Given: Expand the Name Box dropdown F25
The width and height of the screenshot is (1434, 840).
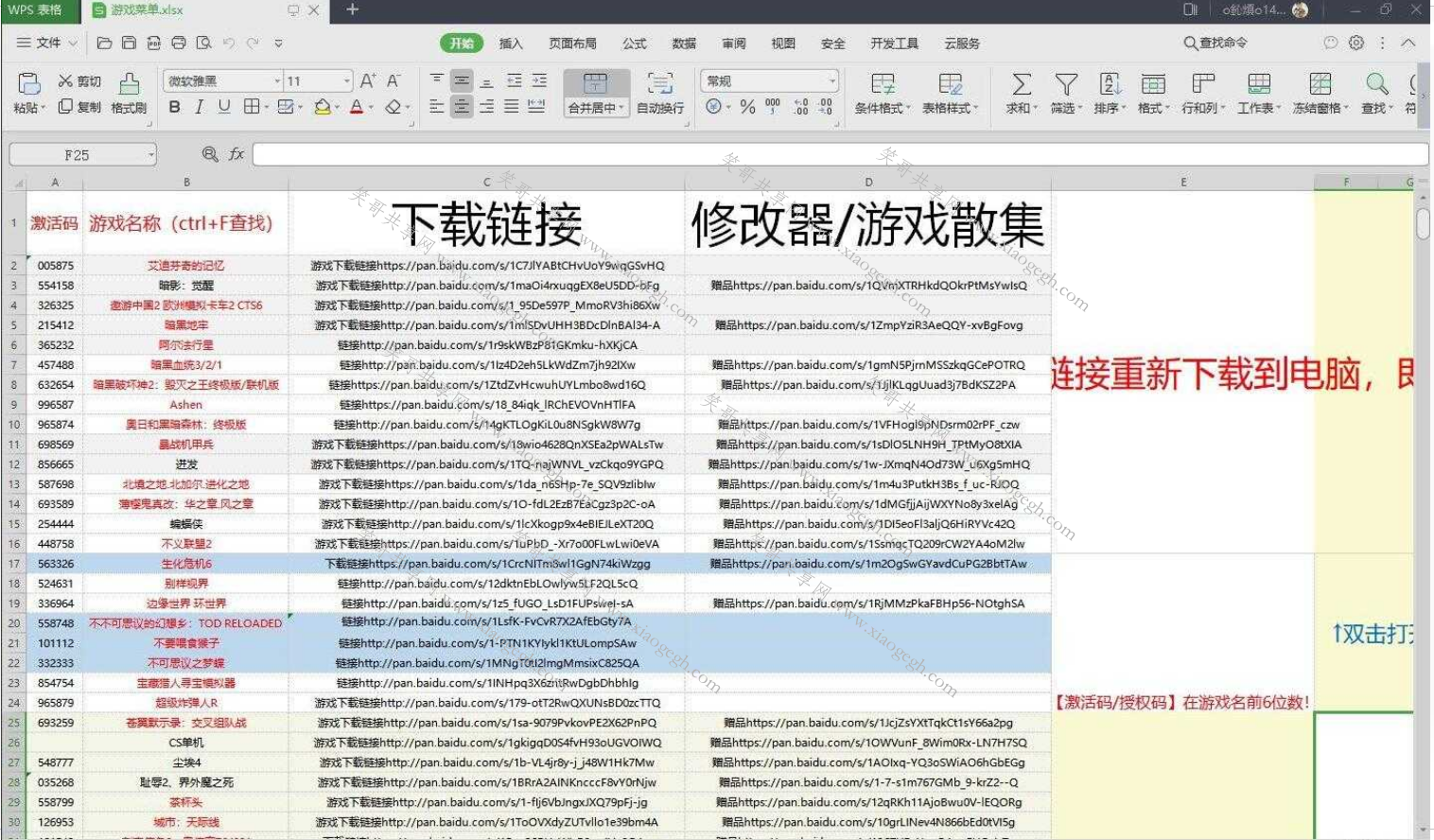Looking at the screenshot, I should point(150,154).
